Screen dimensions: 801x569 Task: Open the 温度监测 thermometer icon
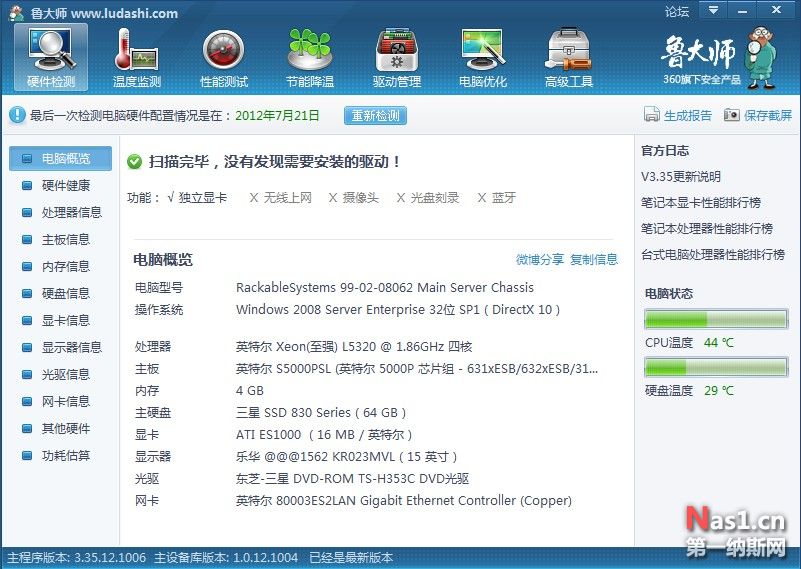[136, 57]
